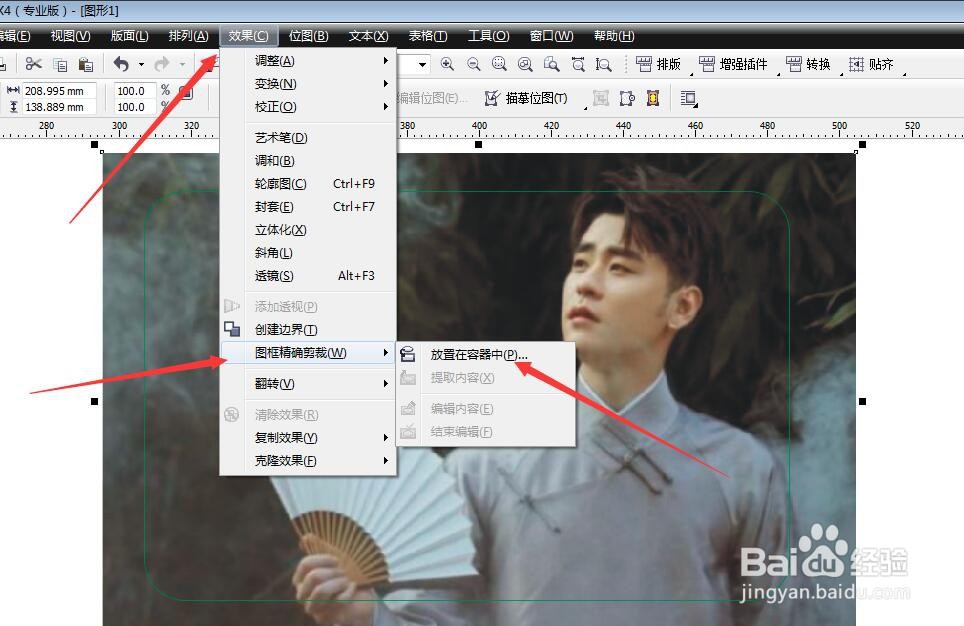The height and width of the screenshot is (626, 964).
Task: Click the Cut scissors icon
Action: click(33, 64)
